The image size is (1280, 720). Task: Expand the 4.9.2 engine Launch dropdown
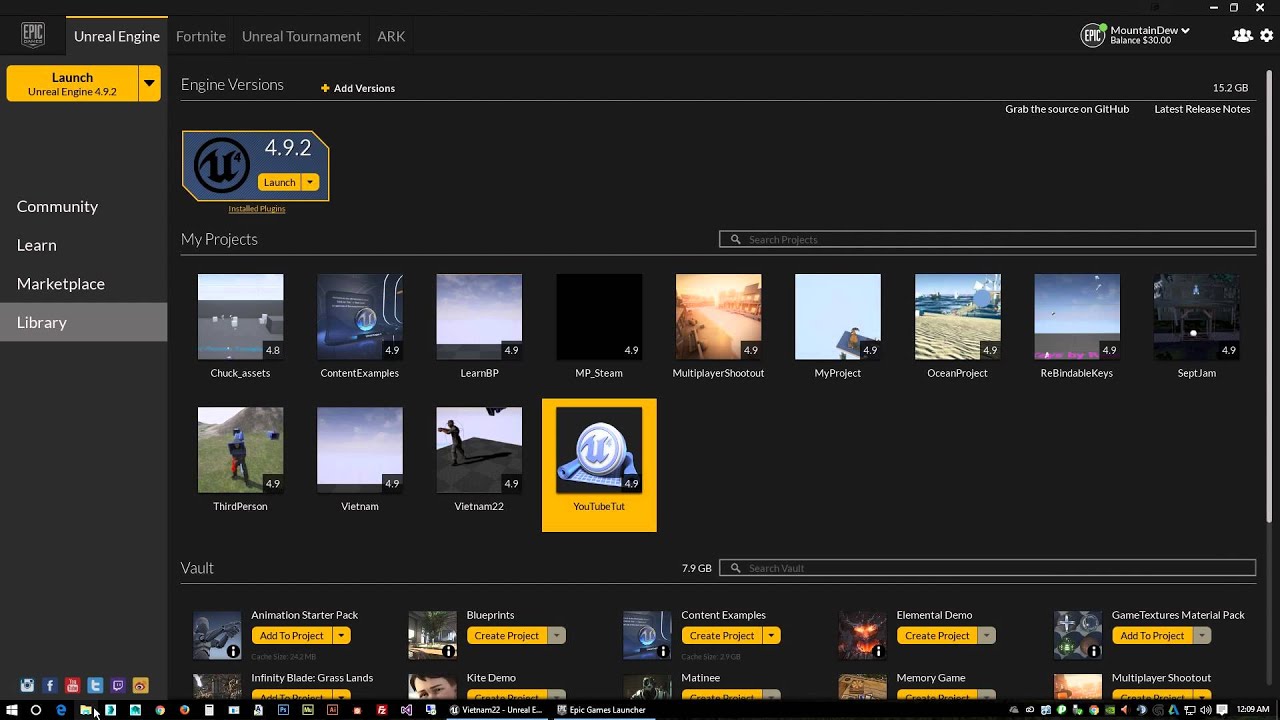click(310, 182)
